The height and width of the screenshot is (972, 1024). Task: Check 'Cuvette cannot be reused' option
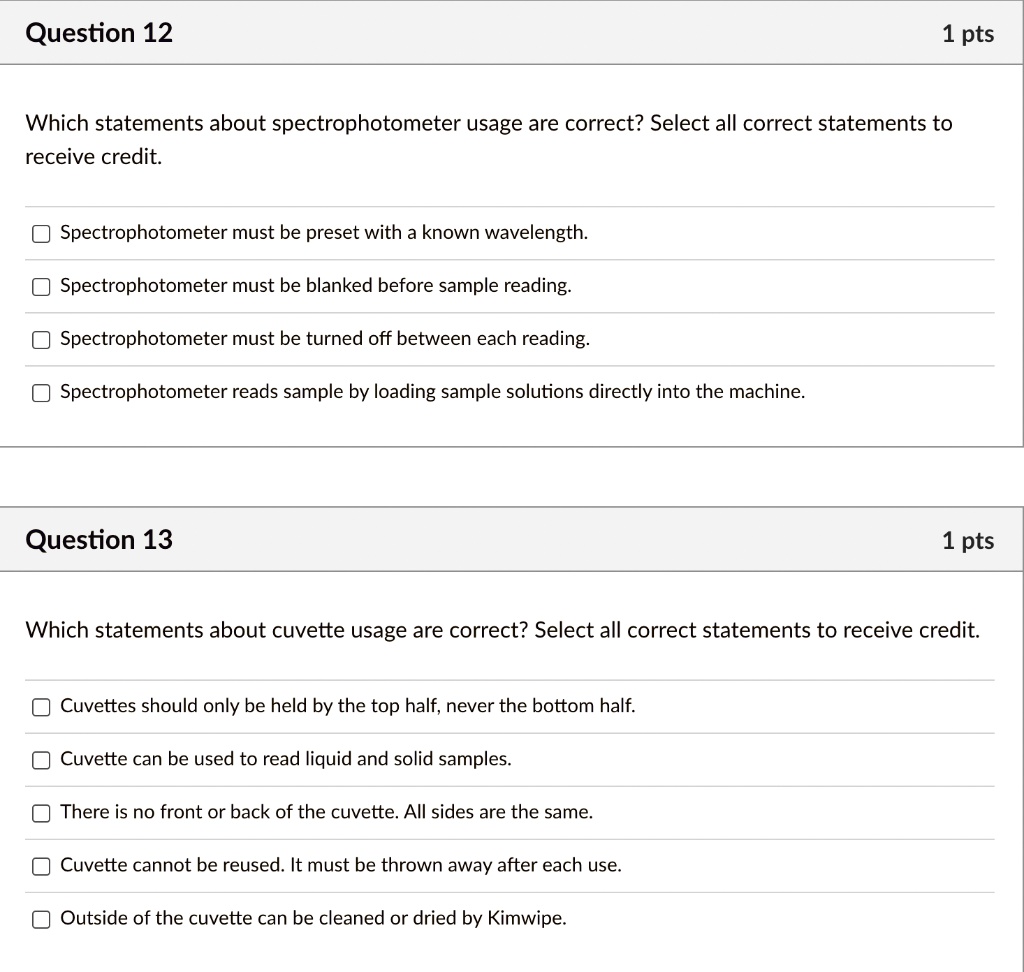point(41,866)
